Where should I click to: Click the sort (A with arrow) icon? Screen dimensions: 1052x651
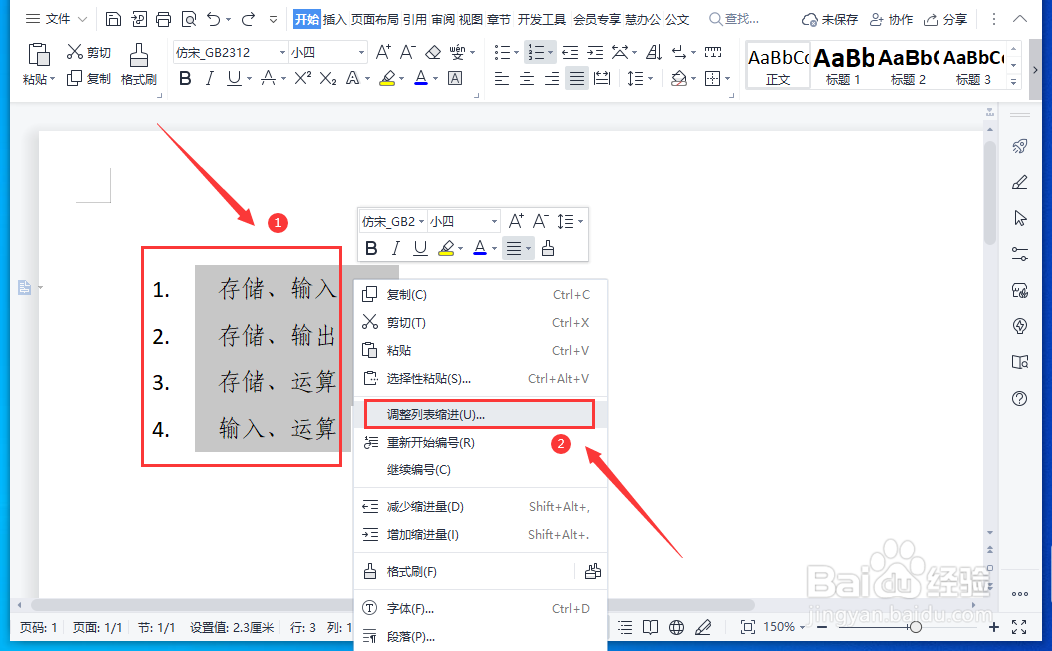(x=653, y=52)
